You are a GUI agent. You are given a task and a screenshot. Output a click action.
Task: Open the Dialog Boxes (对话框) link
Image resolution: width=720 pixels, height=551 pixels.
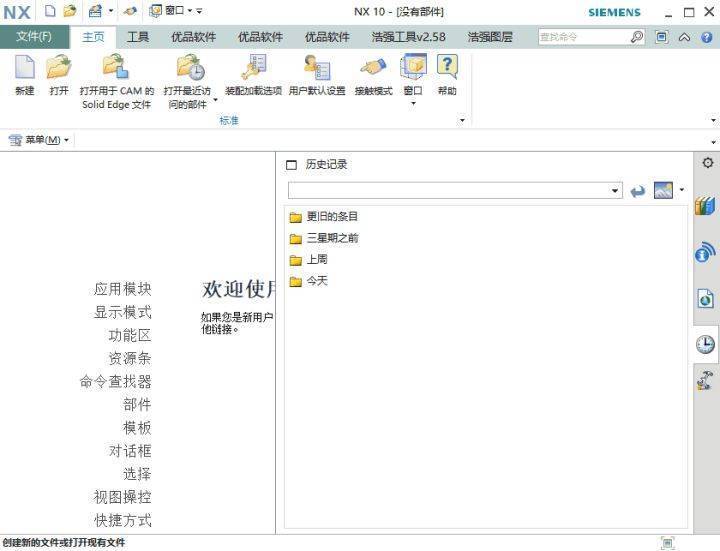pyautogui.click(x=130, y=451)
